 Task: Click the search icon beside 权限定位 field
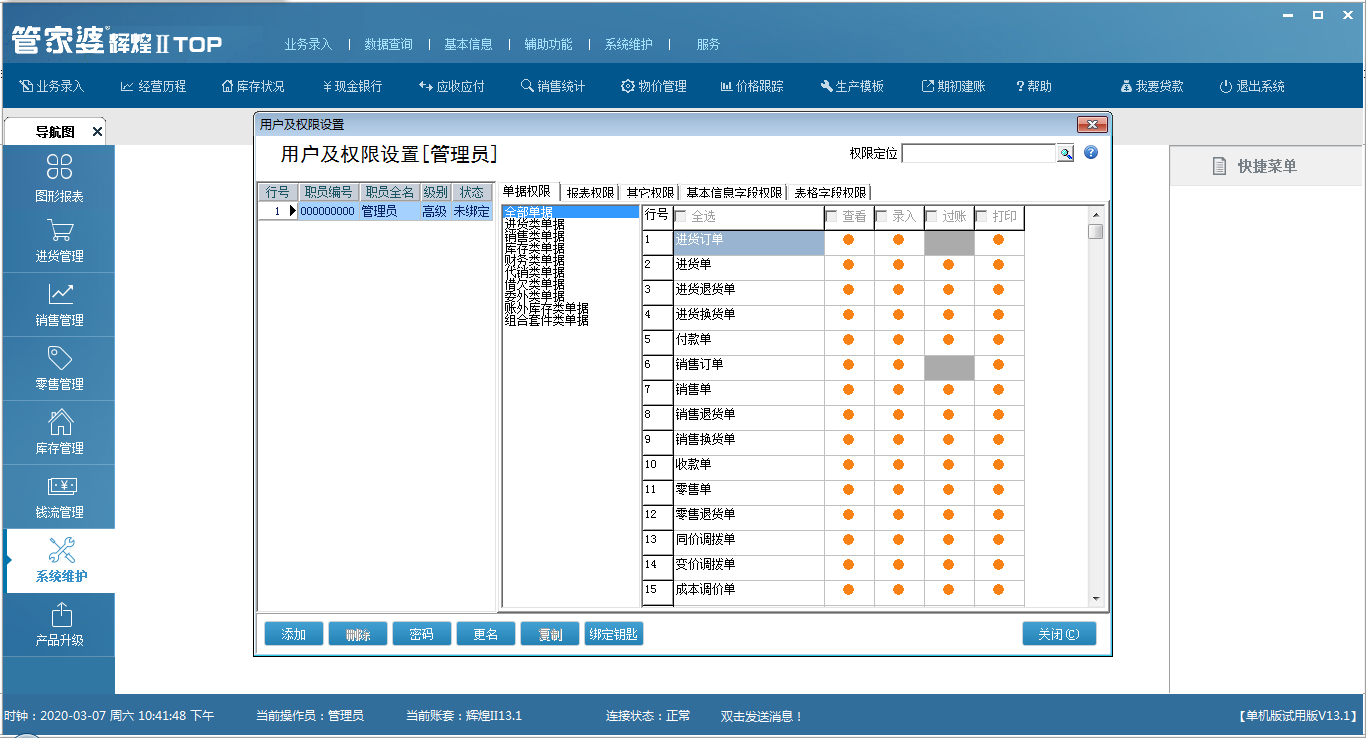tap(1066, 153)
